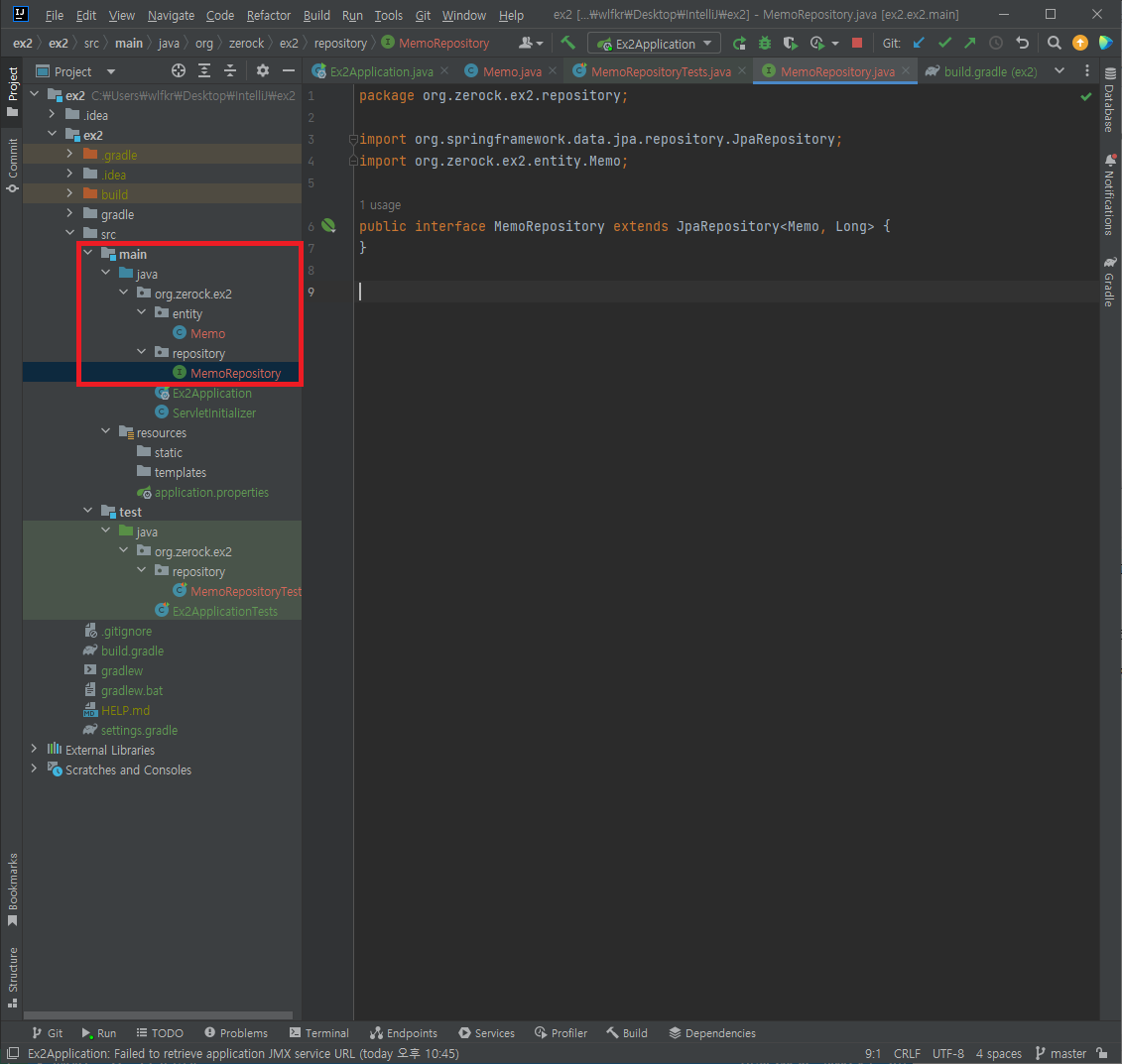The image size is (1122, 1064).
Task: Close the Memo.java tab
Action: coord(553,70)
